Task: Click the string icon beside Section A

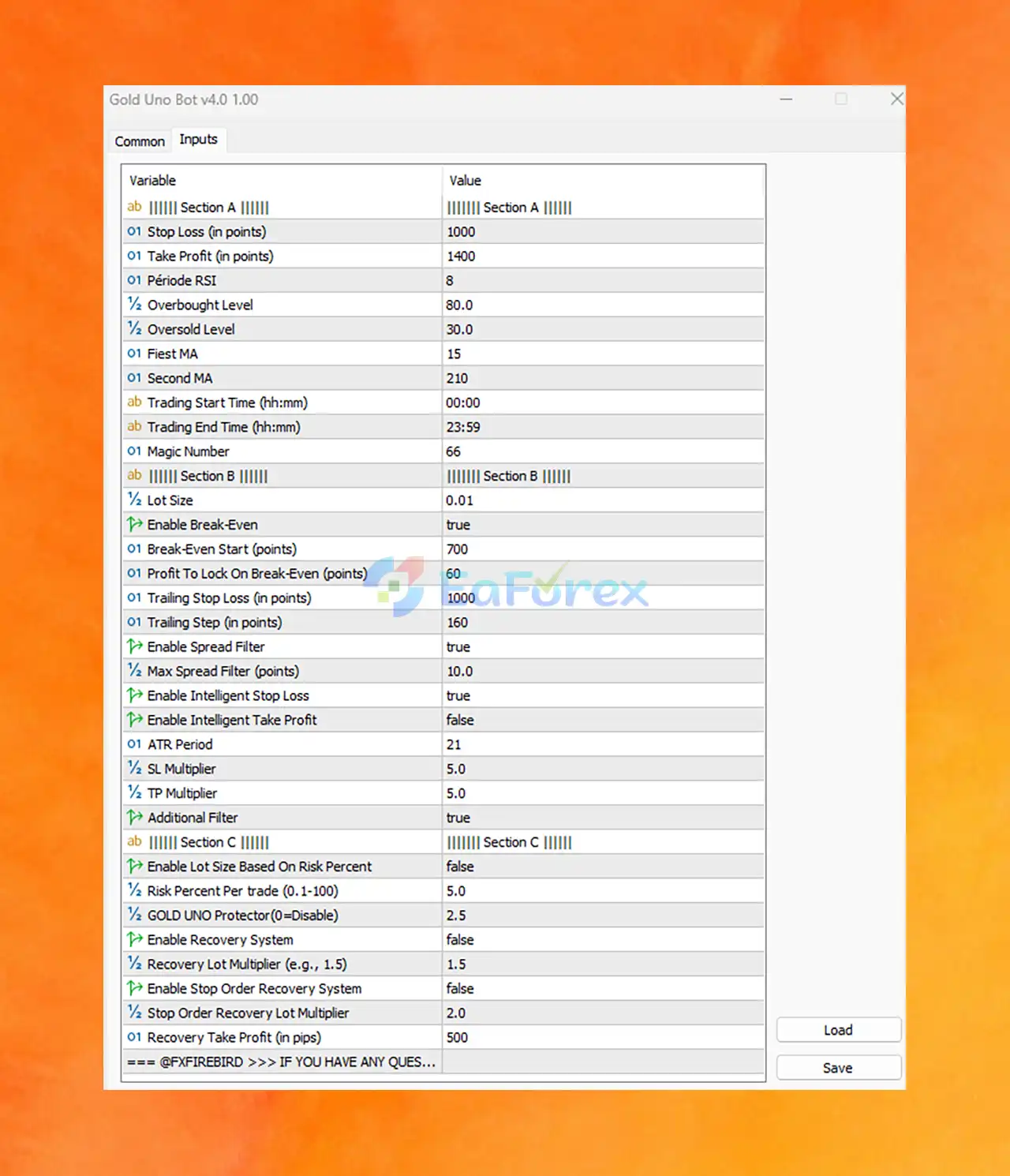Action: pos(134,207)
